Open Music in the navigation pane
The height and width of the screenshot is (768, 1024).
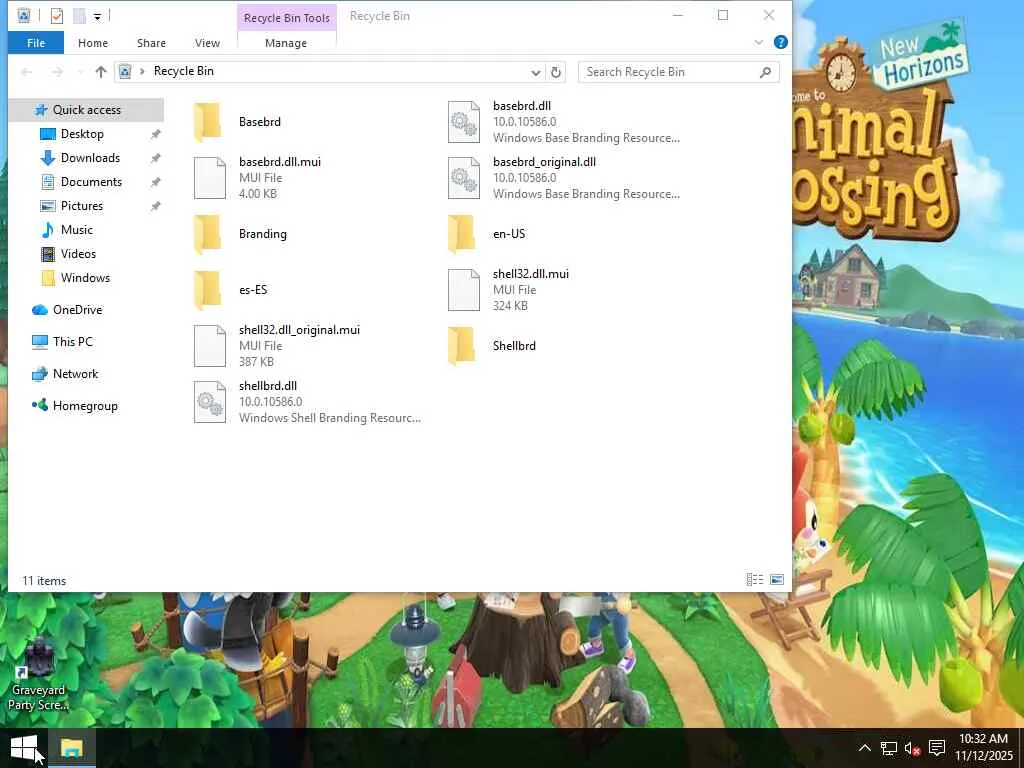coord(76,230)
